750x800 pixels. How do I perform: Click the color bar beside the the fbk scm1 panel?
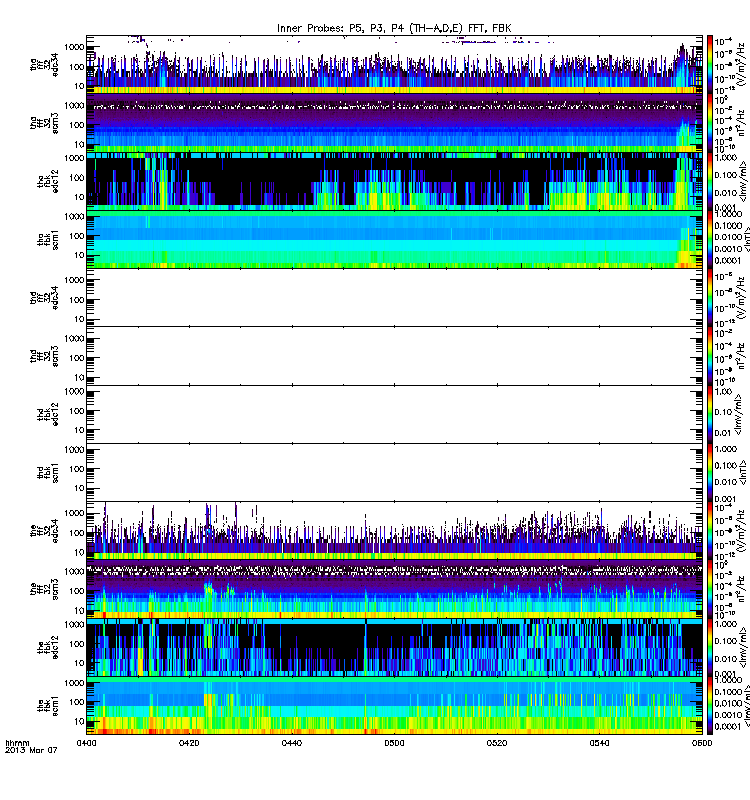point(710,706)
